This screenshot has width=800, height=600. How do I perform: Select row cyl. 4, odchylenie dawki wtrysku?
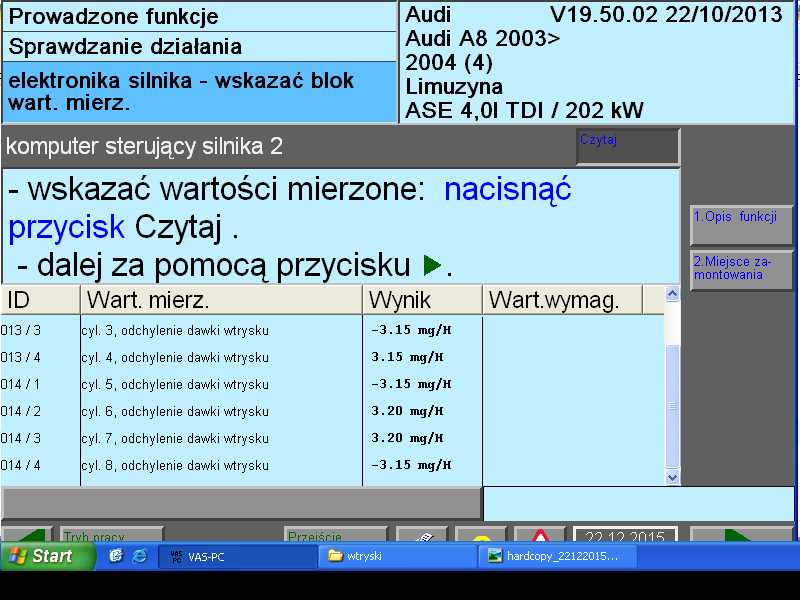point(332,357)
